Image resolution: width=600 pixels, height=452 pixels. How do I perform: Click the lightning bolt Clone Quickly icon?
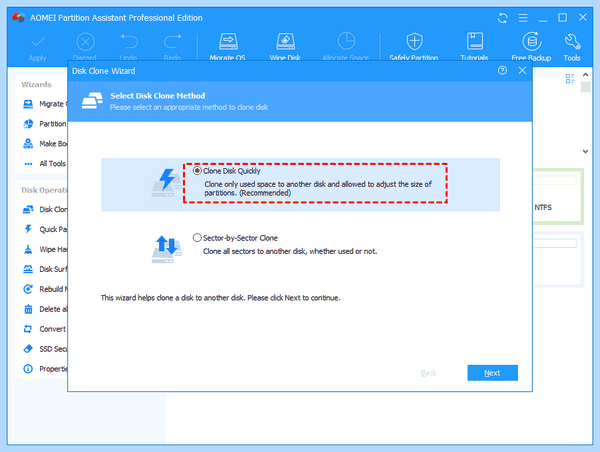tap(167, 182)
